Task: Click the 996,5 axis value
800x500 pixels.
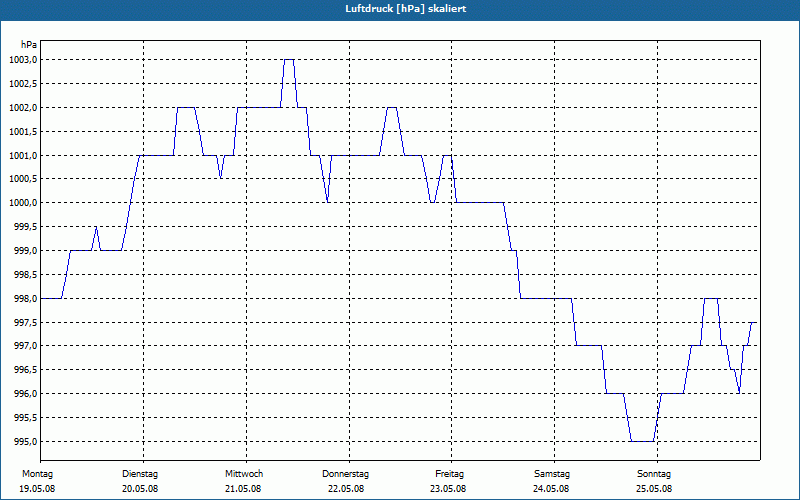Action: (25, 370)
